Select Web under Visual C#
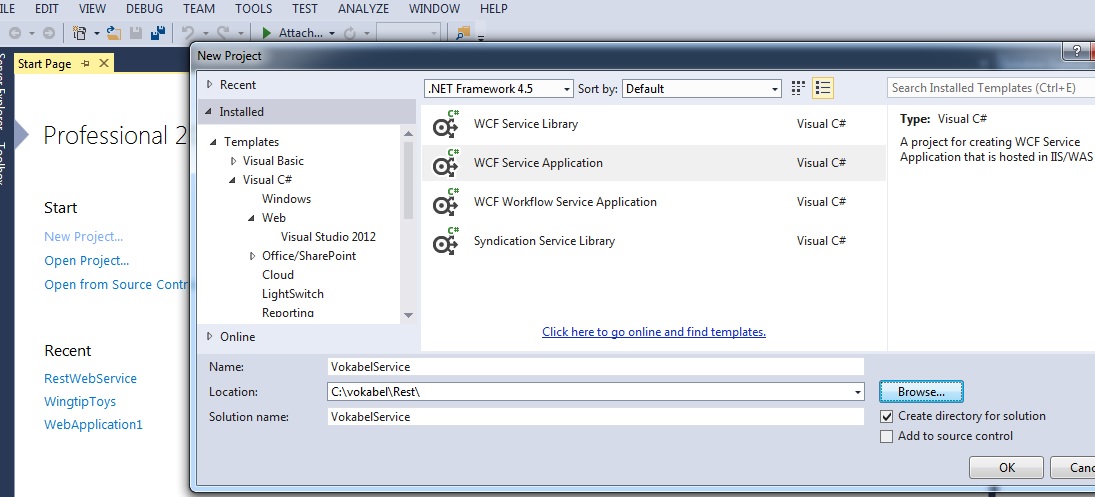1095x497 pixels. (274, 218)
